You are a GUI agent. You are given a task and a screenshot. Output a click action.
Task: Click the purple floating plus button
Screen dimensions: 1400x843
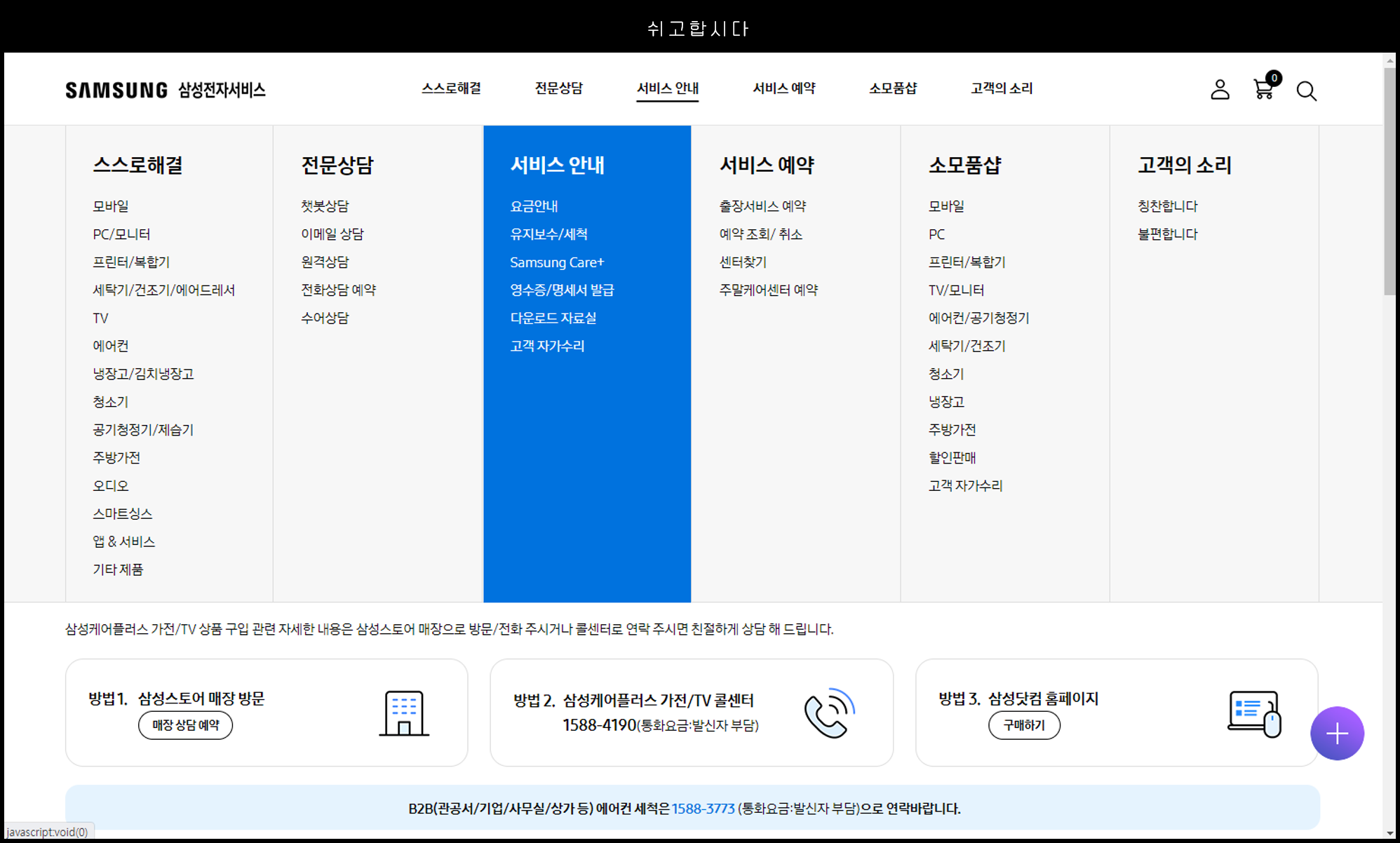point(1337,734)
